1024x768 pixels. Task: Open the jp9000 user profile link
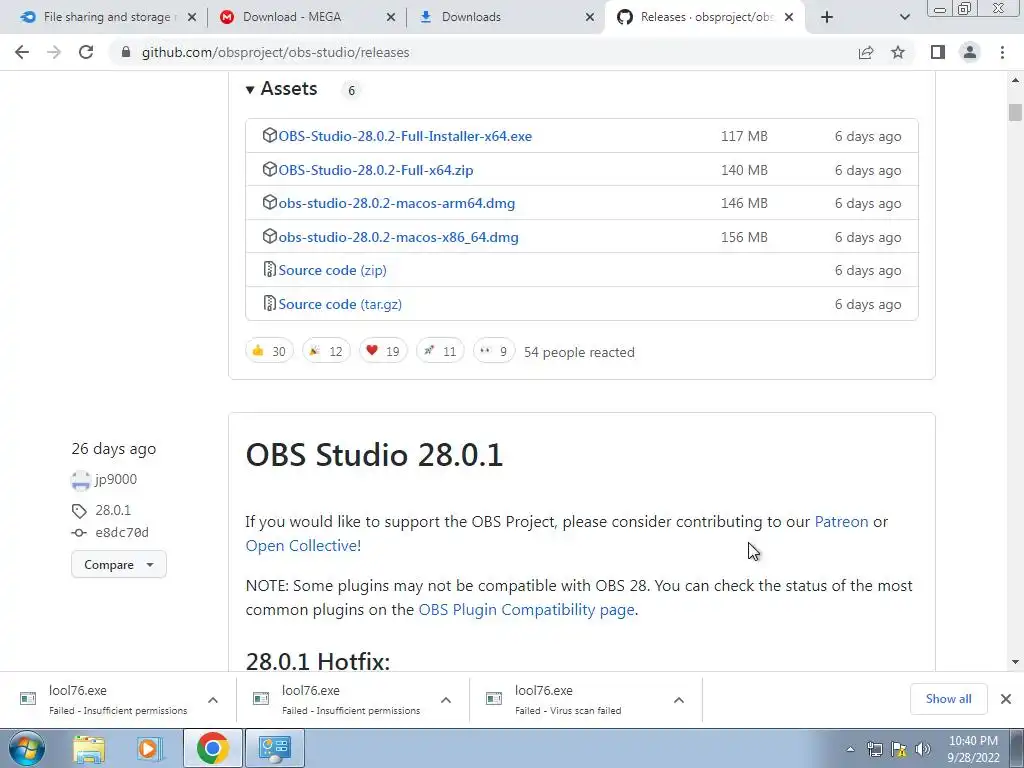[x=116, y=479]
